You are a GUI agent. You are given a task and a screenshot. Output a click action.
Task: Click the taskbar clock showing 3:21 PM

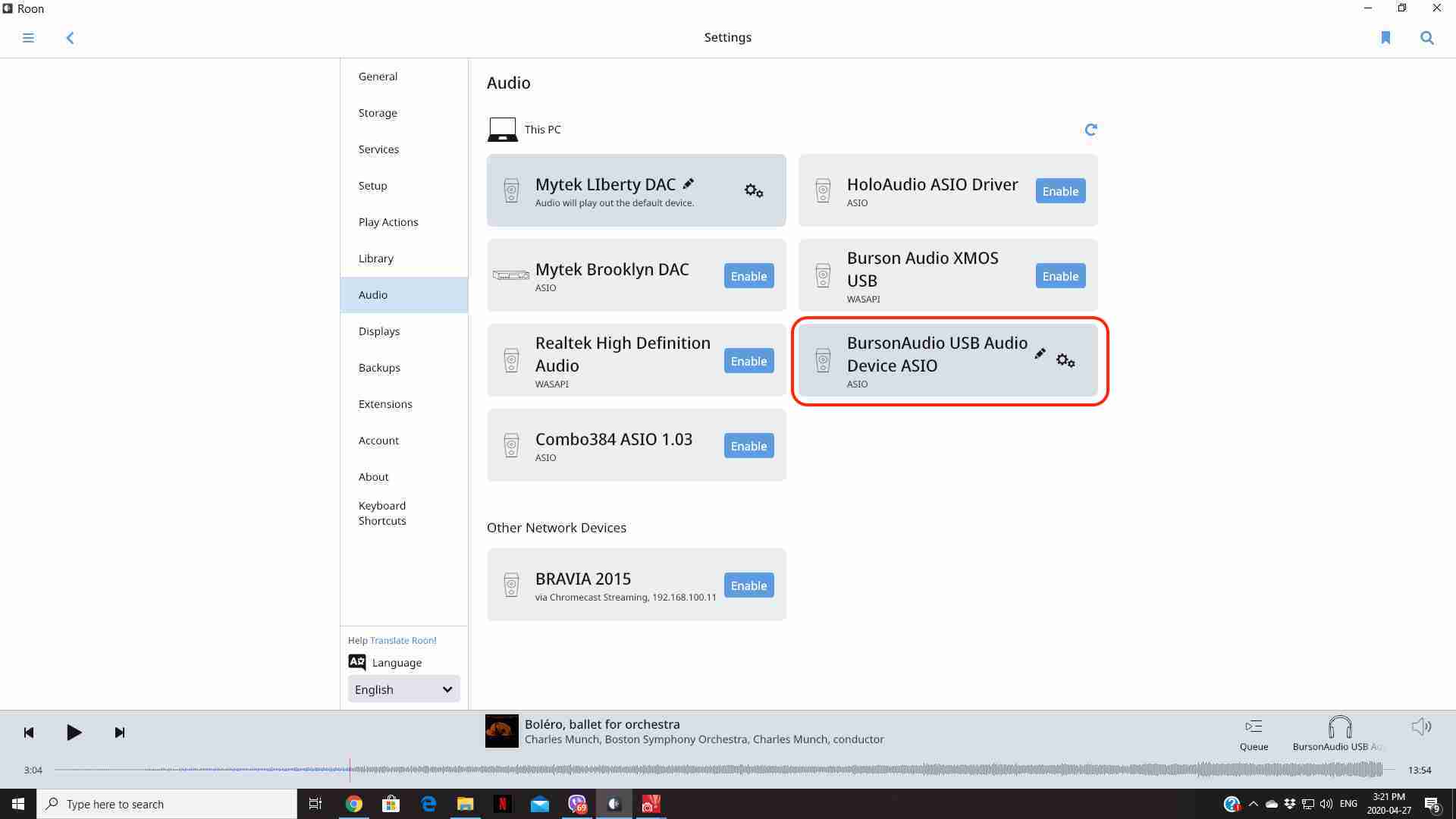(1389, 804)
